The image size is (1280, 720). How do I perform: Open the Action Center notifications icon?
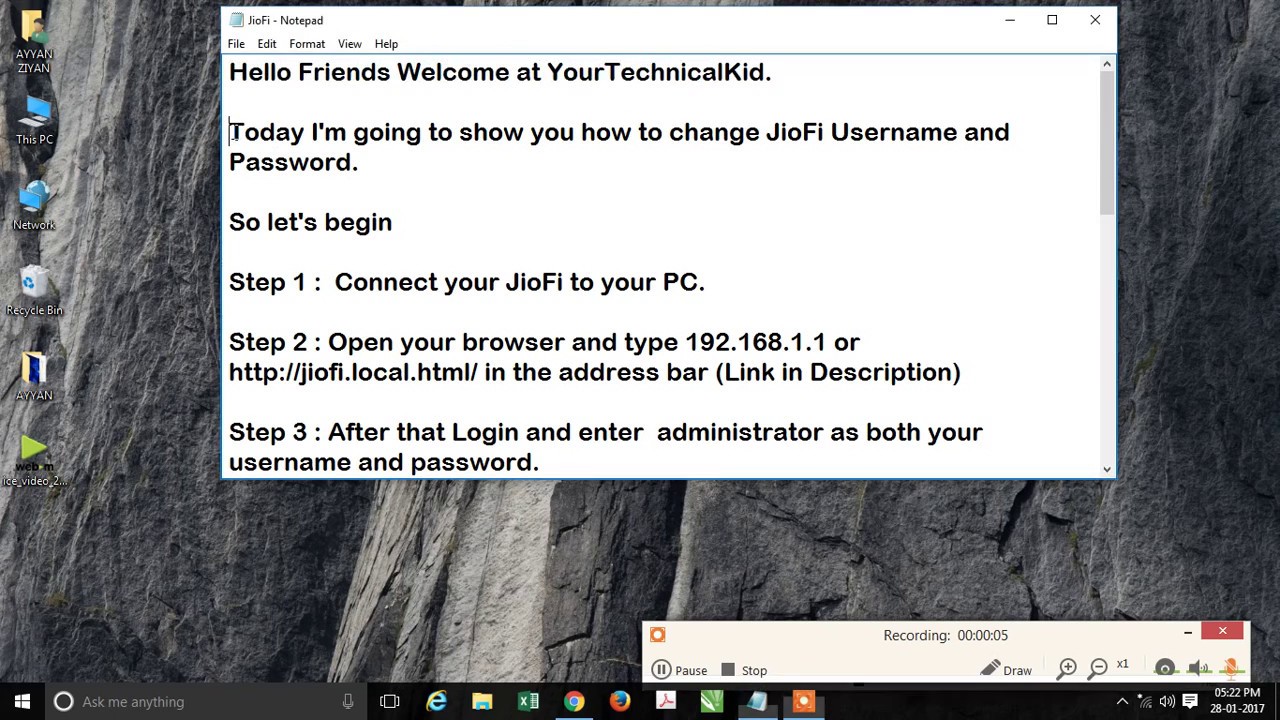[1190, 702]
